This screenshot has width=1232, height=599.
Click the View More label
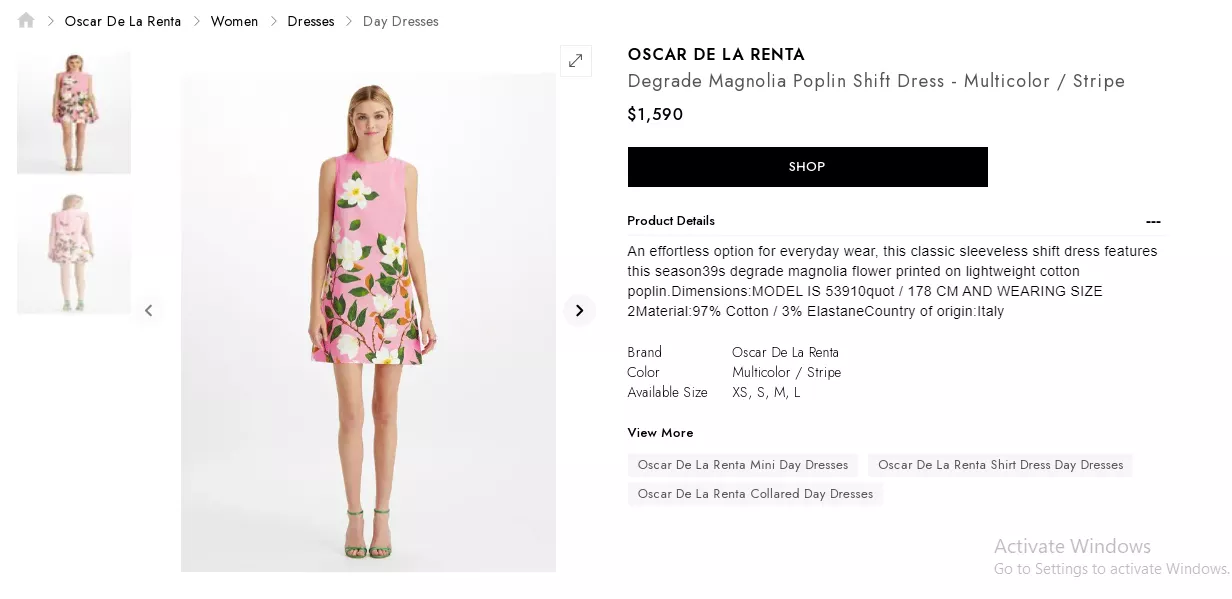[x=660, y=433]
